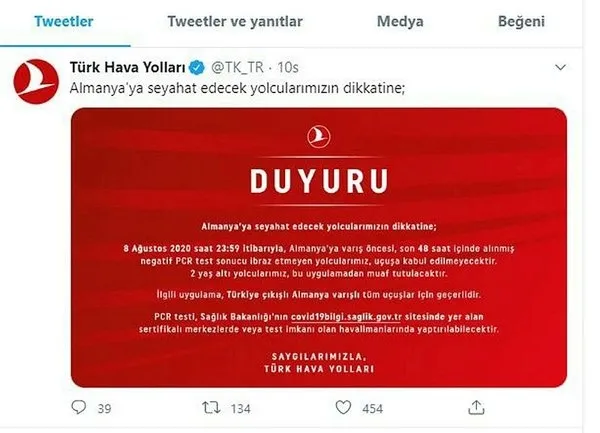Click the reply speech bubble icon
The image size is (600, 433).
click(79, 407)
